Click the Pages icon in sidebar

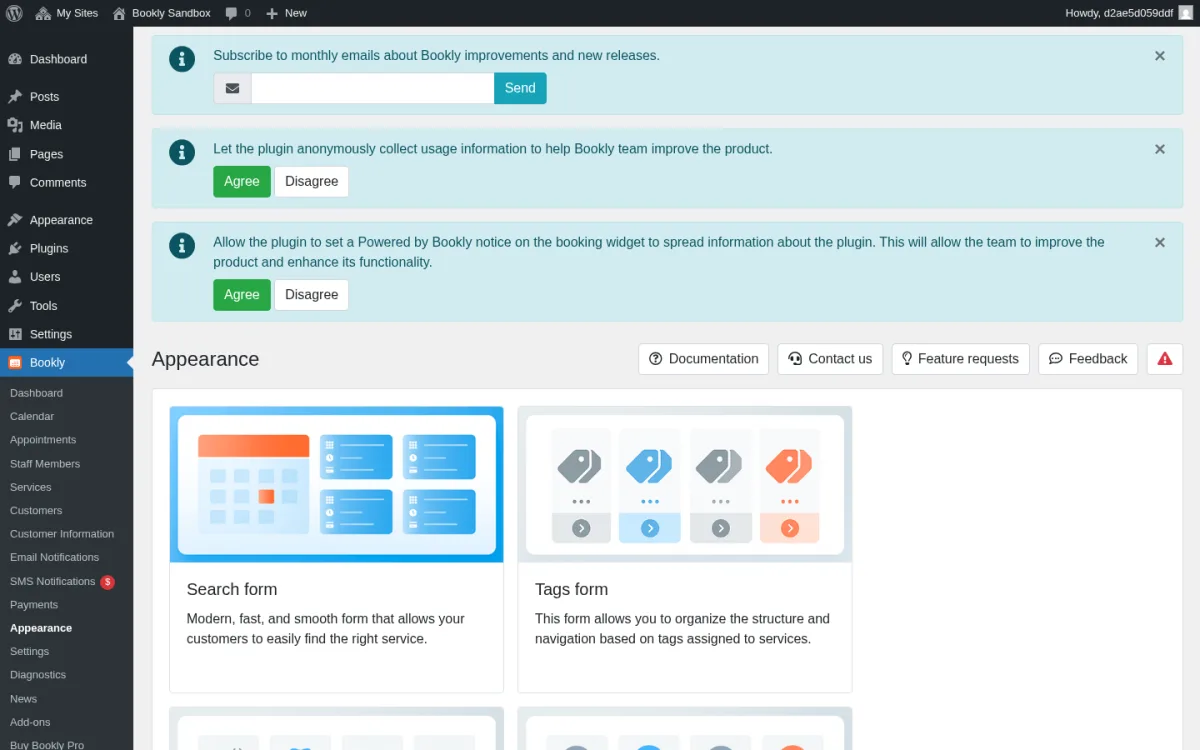pos(15,154)
